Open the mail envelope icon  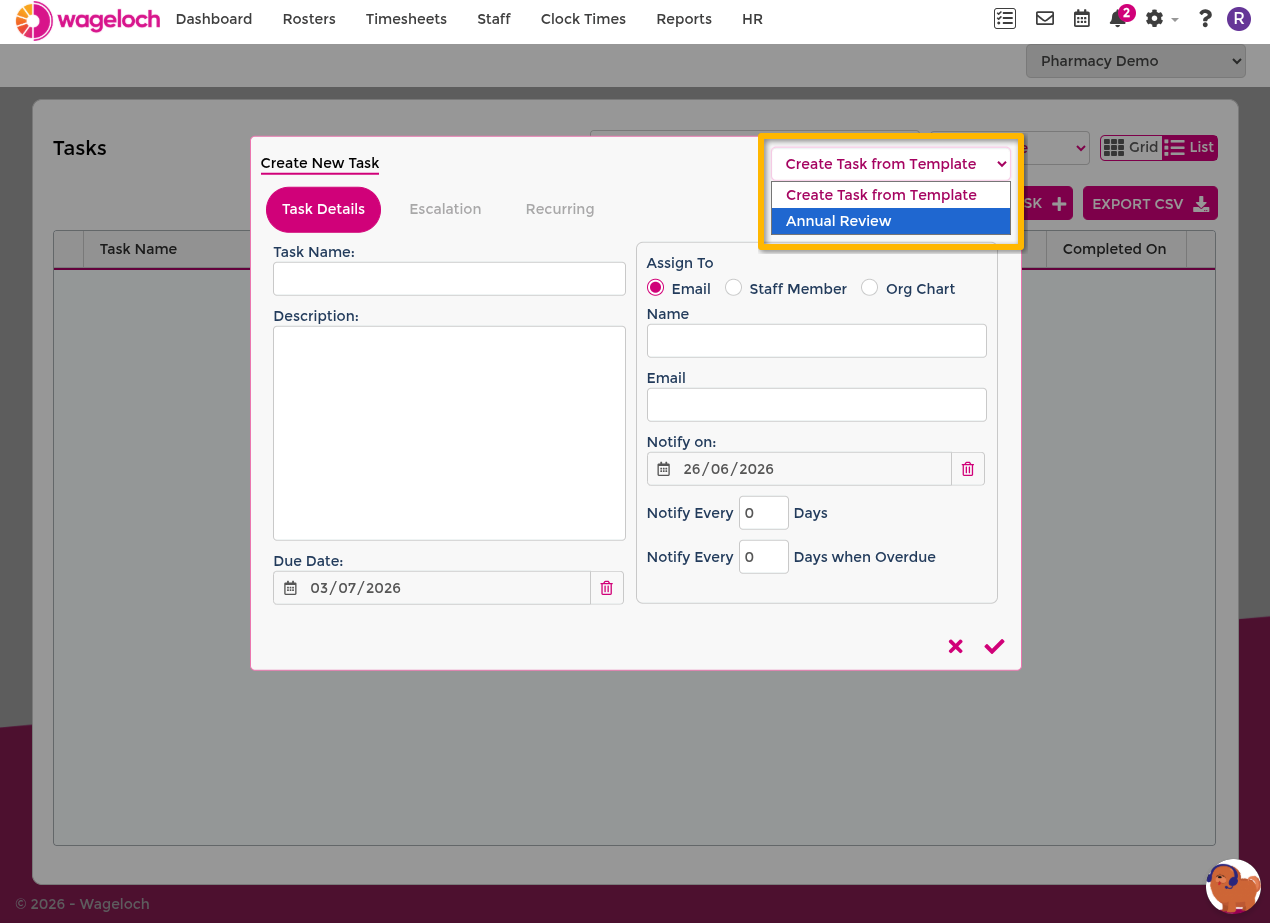point(1044,18)
